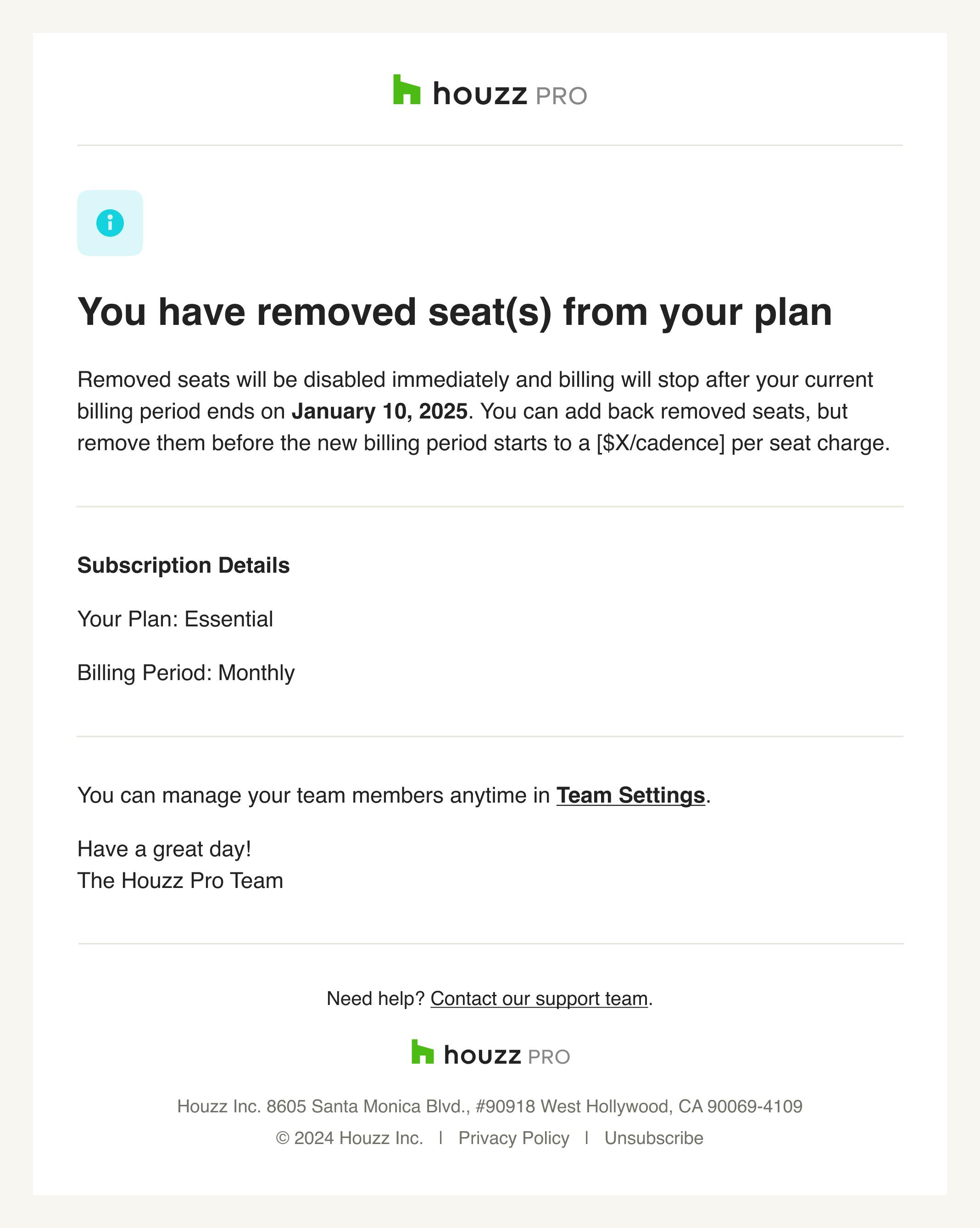This screenshot has height=1228, width=980.
Task: Click the header "houzz PRO" wordmark
Action: (x=510, y=95)
